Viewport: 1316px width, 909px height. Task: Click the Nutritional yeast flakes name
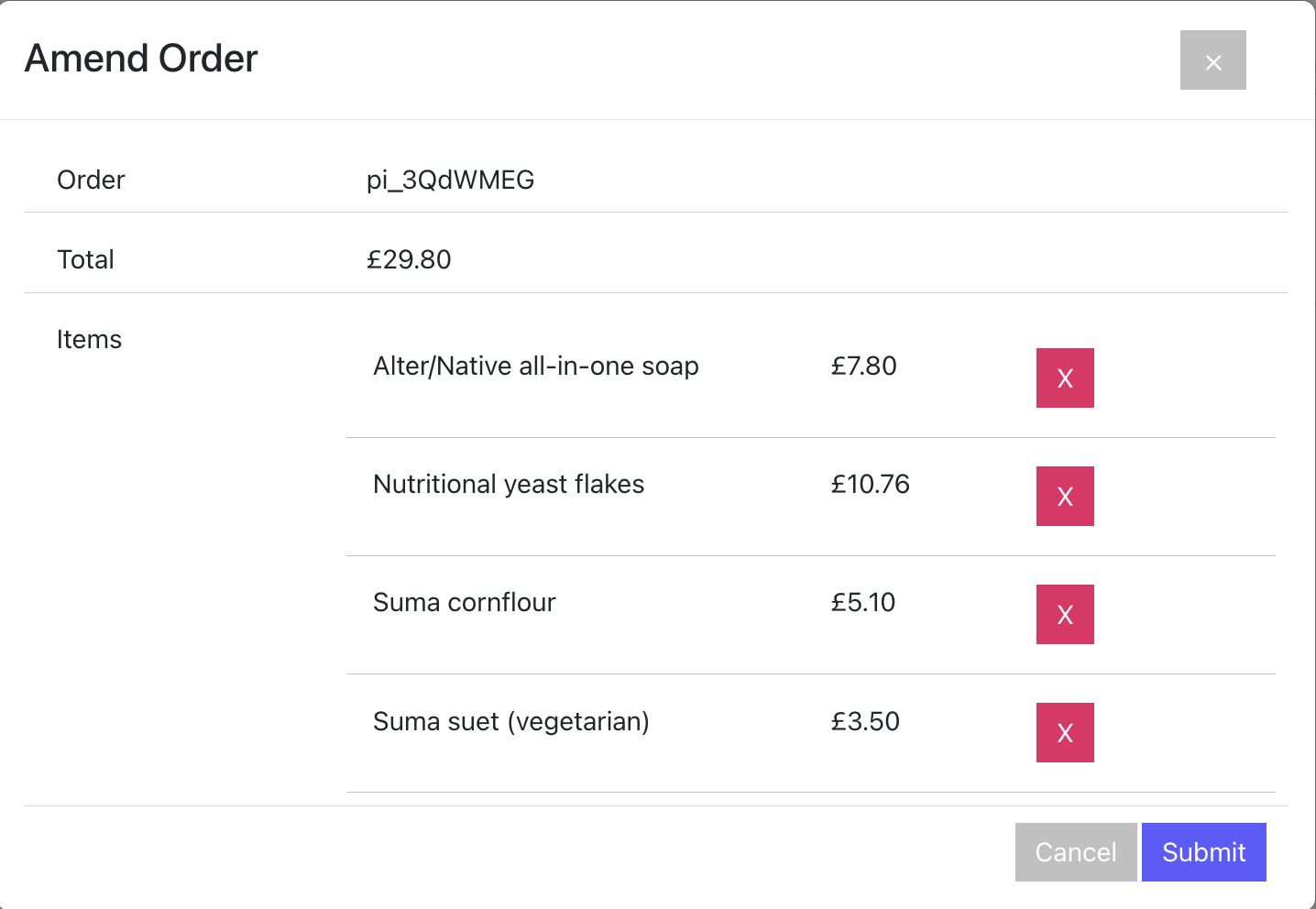(x=509, y=484)
